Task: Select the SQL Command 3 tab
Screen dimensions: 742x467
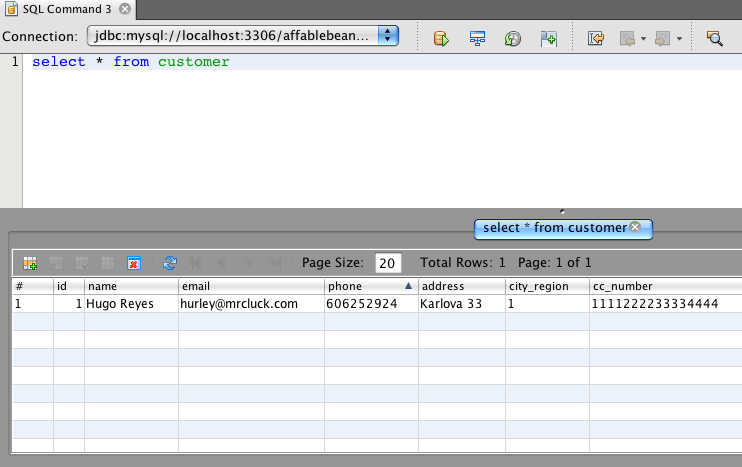Action: [x=60, y=9]
